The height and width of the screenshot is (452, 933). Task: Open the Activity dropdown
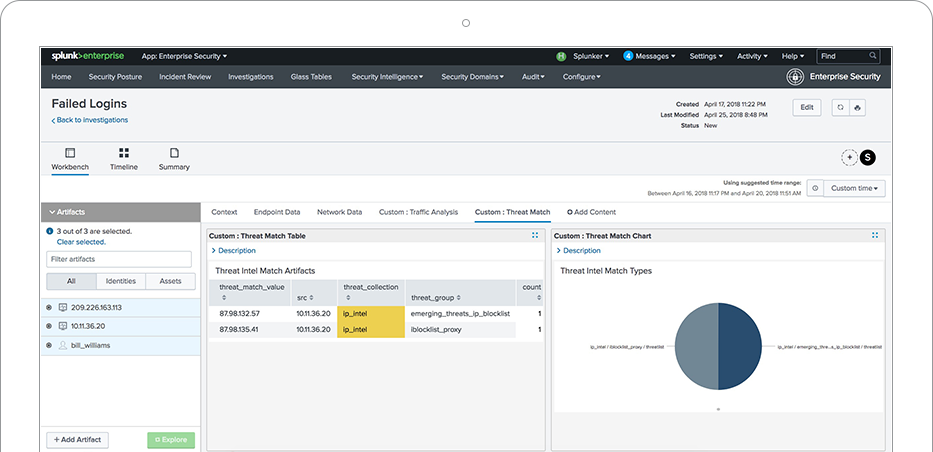coord(752,56)
